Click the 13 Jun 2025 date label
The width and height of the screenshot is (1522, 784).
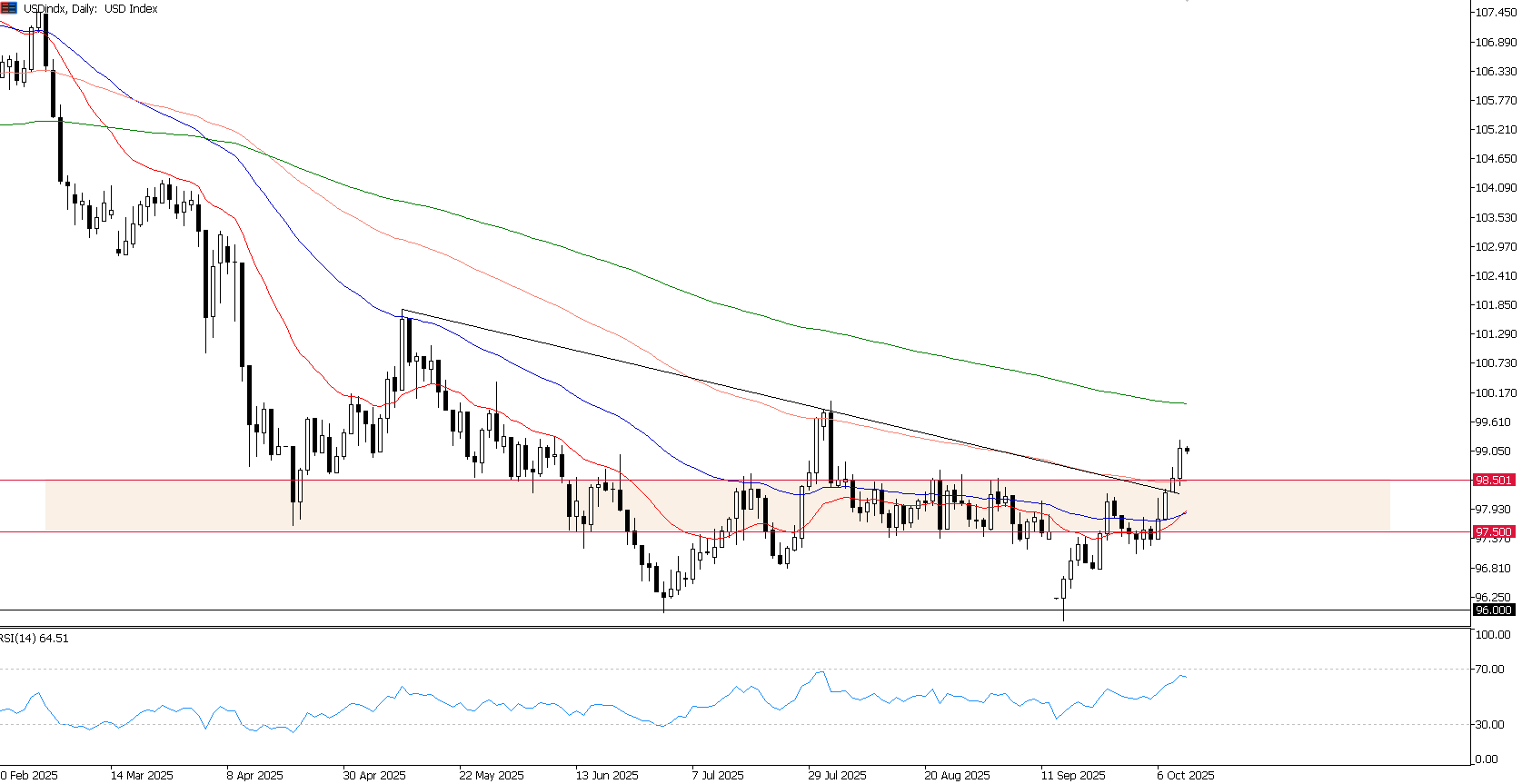tap(607, 775)
